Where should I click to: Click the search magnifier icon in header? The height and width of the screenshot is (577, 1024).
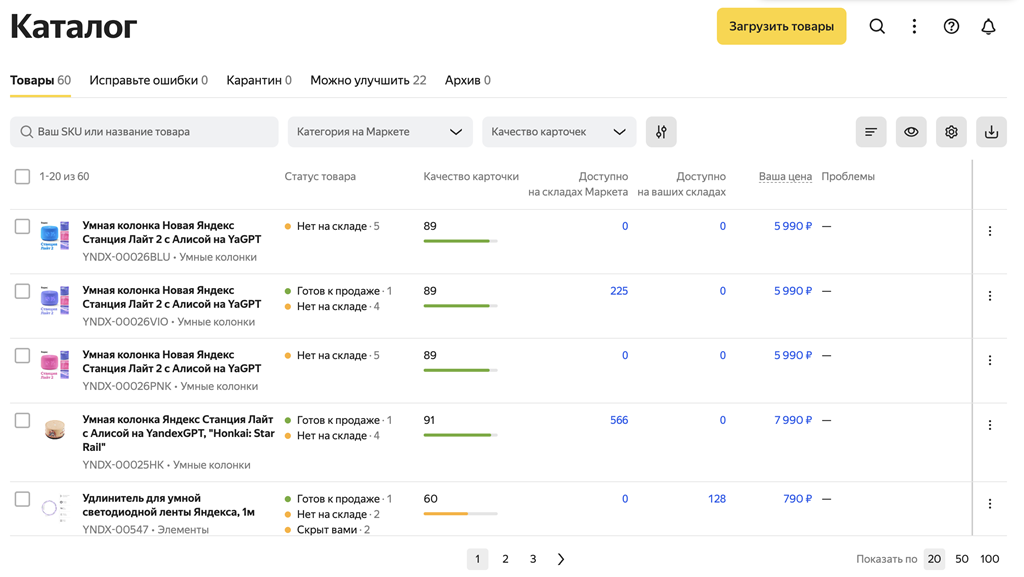click(876, 27)
